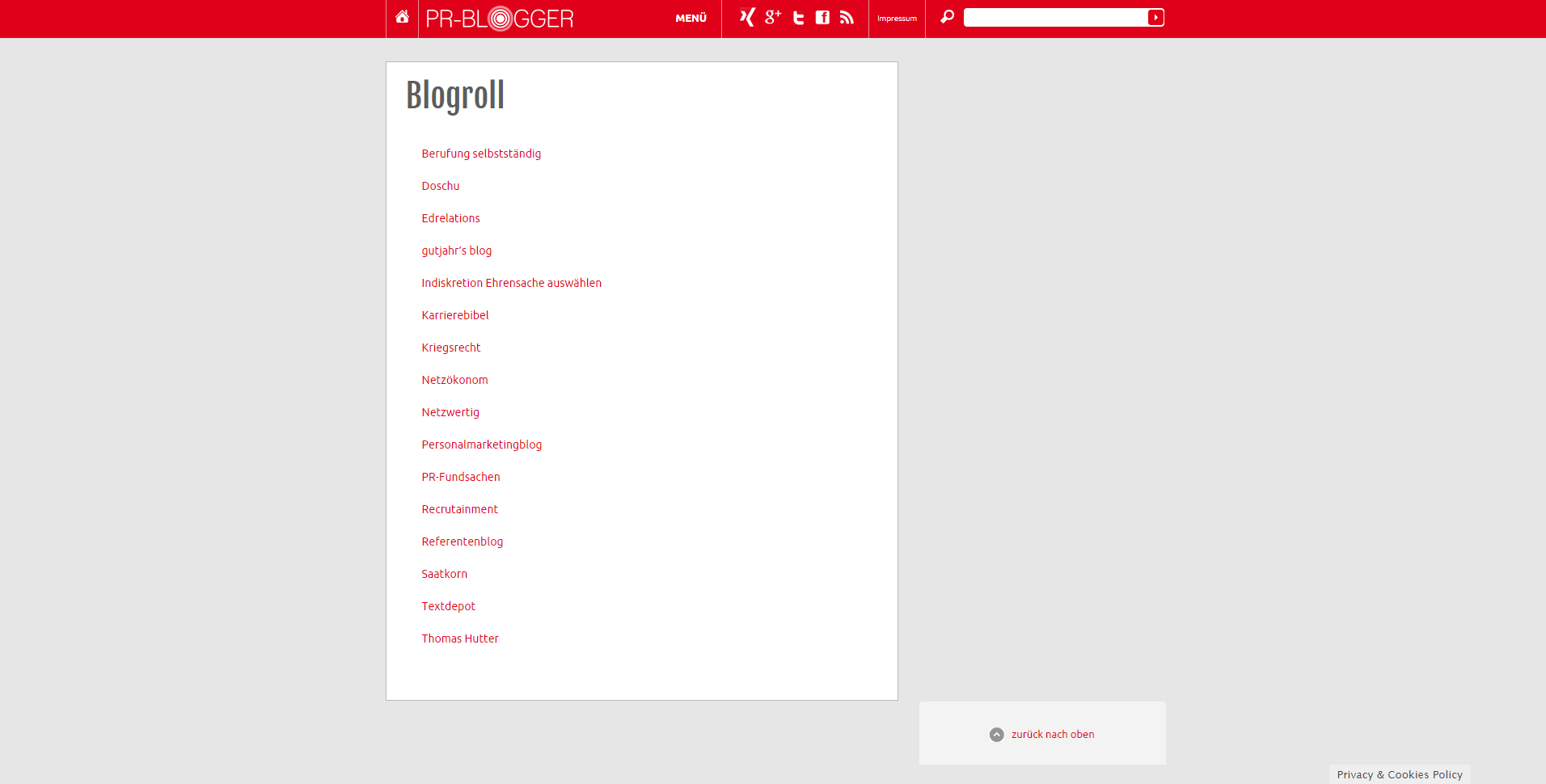
Task: Open the Kriegsrecht link
Action: pyautogui.click(x=451, y=348)
